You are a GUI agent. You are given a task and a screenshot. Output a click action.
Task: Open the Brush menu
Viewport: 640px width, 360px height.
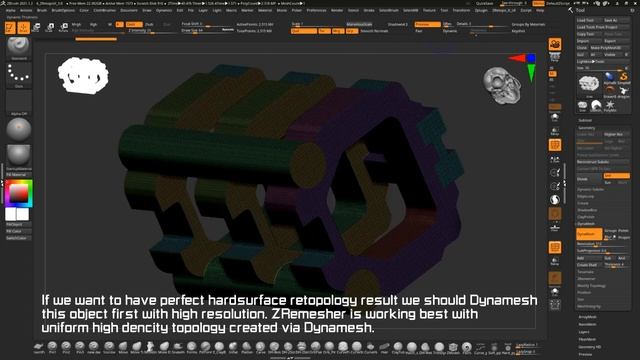coord(42,10)
